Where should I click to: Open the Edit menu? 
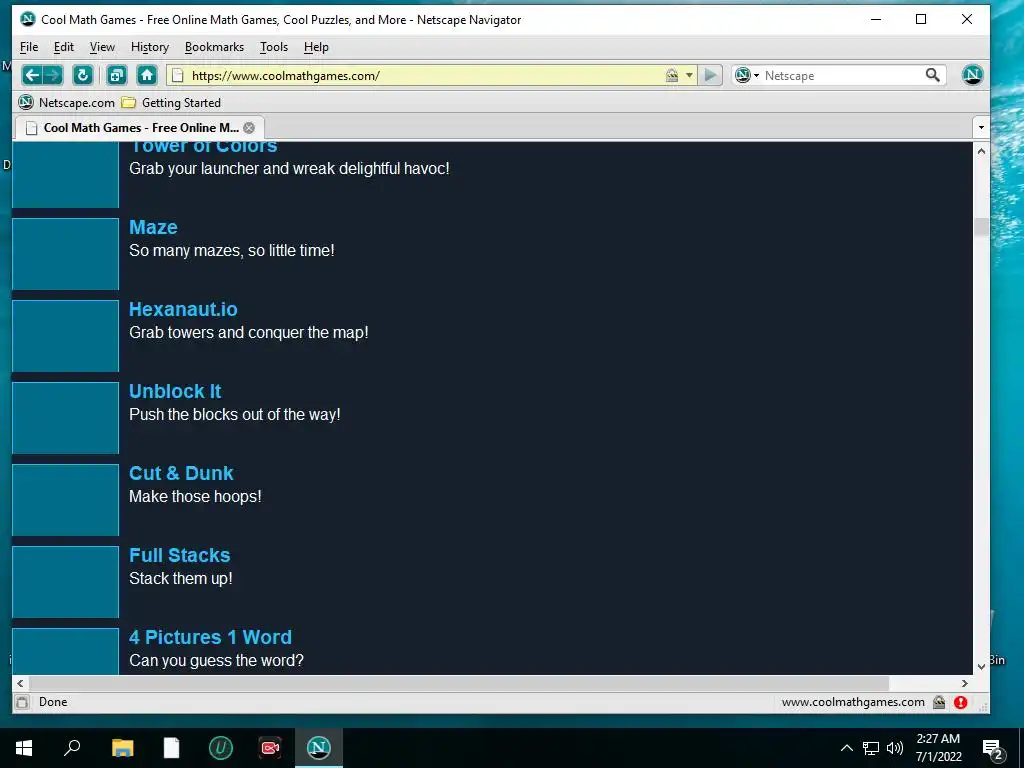point(63,47)
